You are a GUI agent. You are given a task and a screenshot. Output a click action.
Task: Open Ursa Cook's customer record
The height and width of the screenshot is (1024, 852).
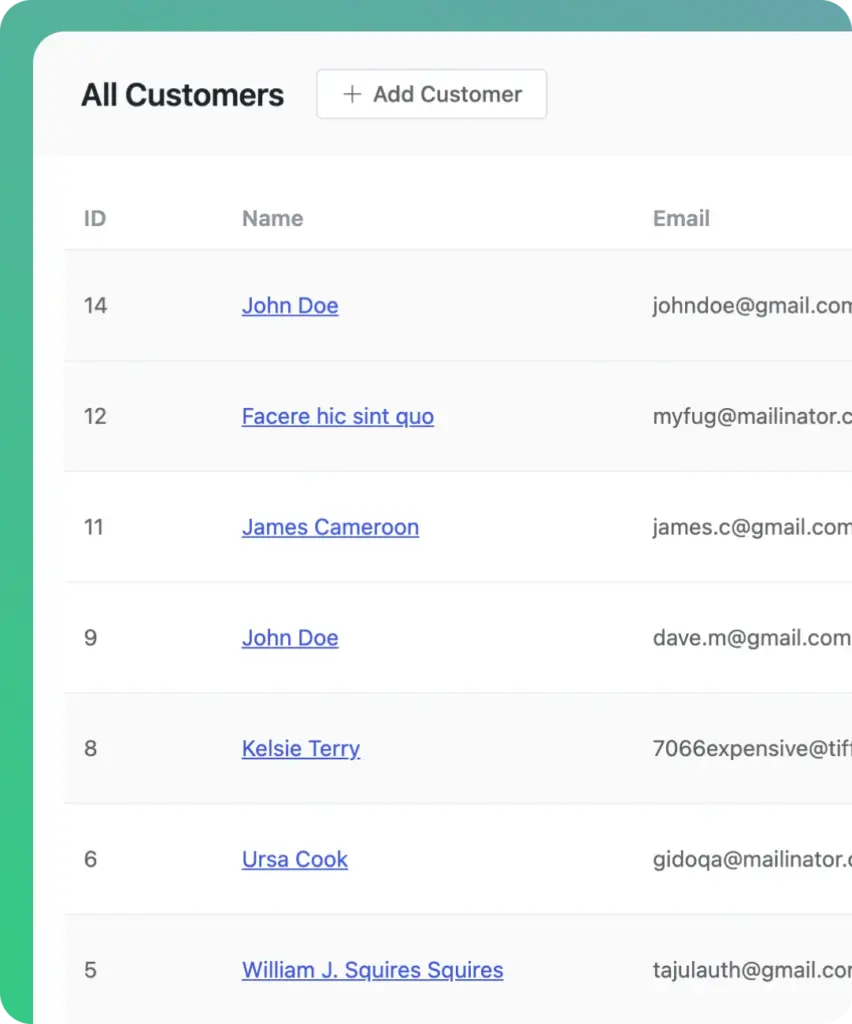tap(295, 859)
